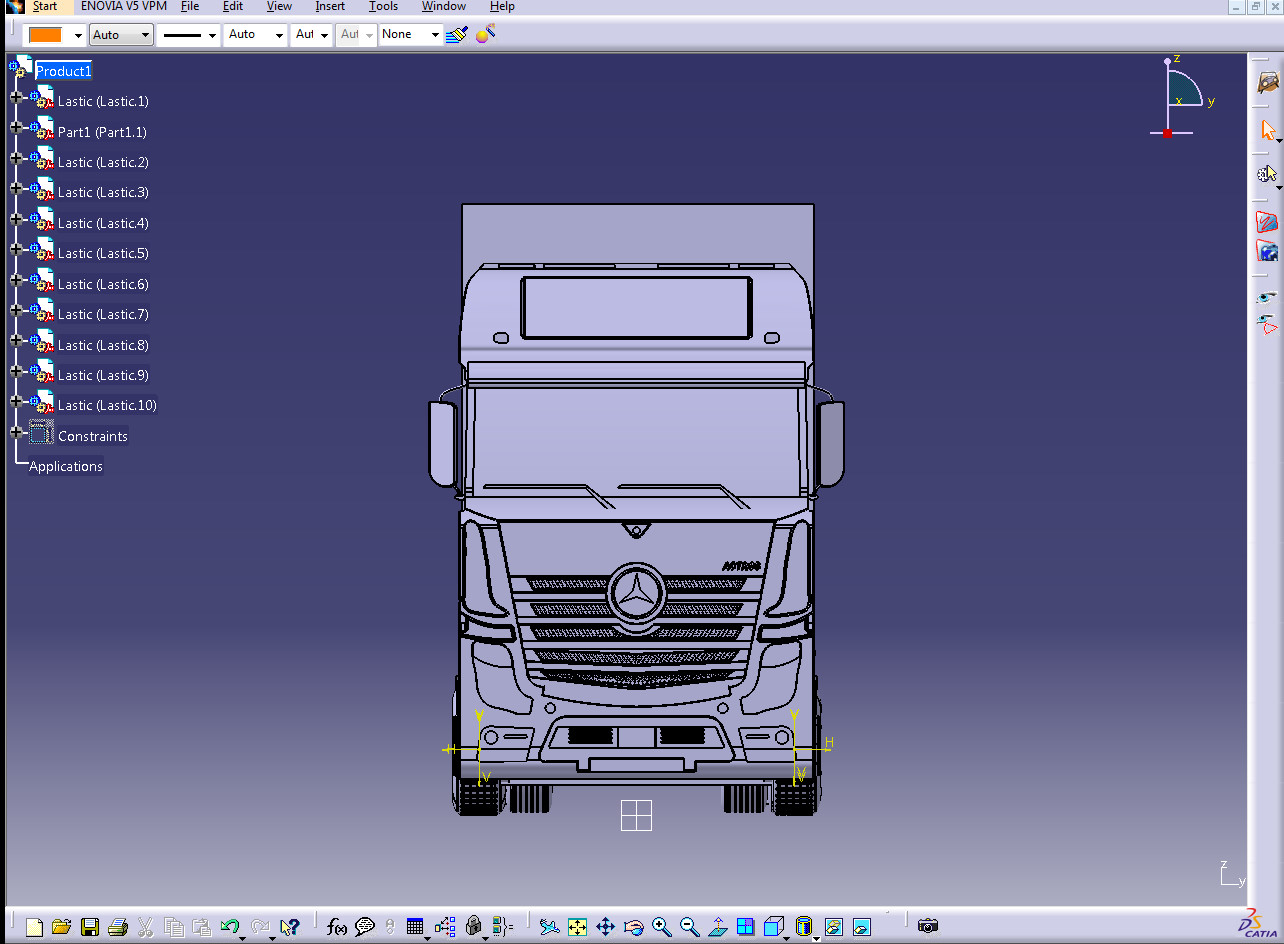The image size is (1284, 944).
Task: Click the Zoom Out magnifier
Action: click(689, 927)
